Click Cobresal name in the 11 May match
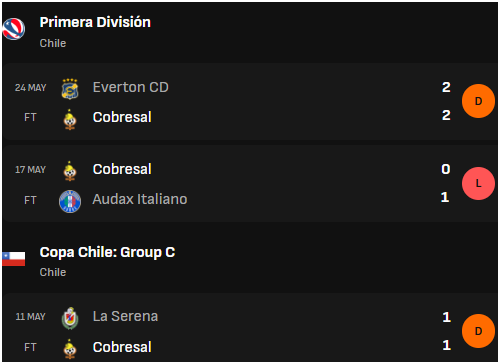The image size is (500, 364). click(x=122, y=347)
